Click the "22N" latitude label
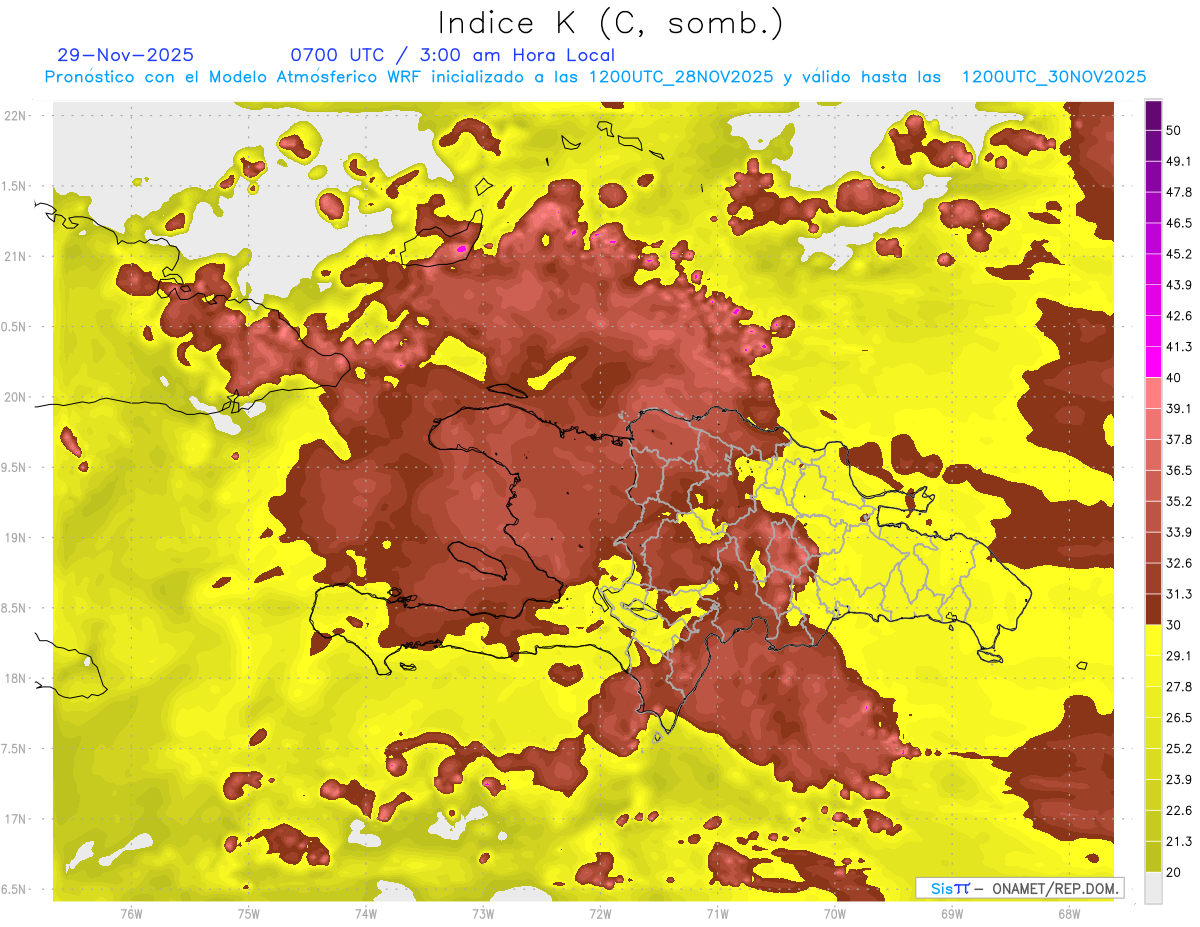This screenshot has height=927, width=1200. 15,115
